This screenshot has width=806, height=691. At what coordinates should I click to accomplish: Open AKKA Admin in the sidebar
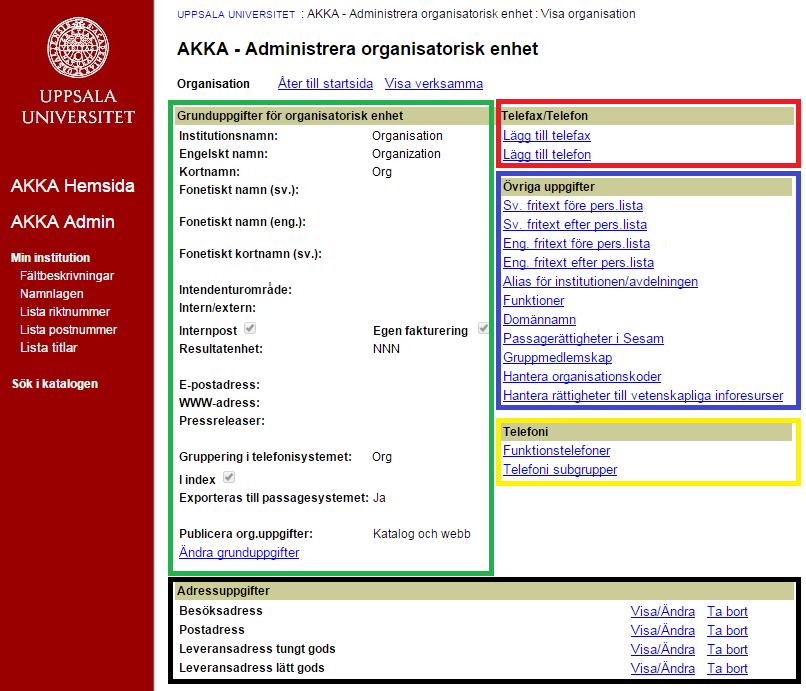(63, 222)
